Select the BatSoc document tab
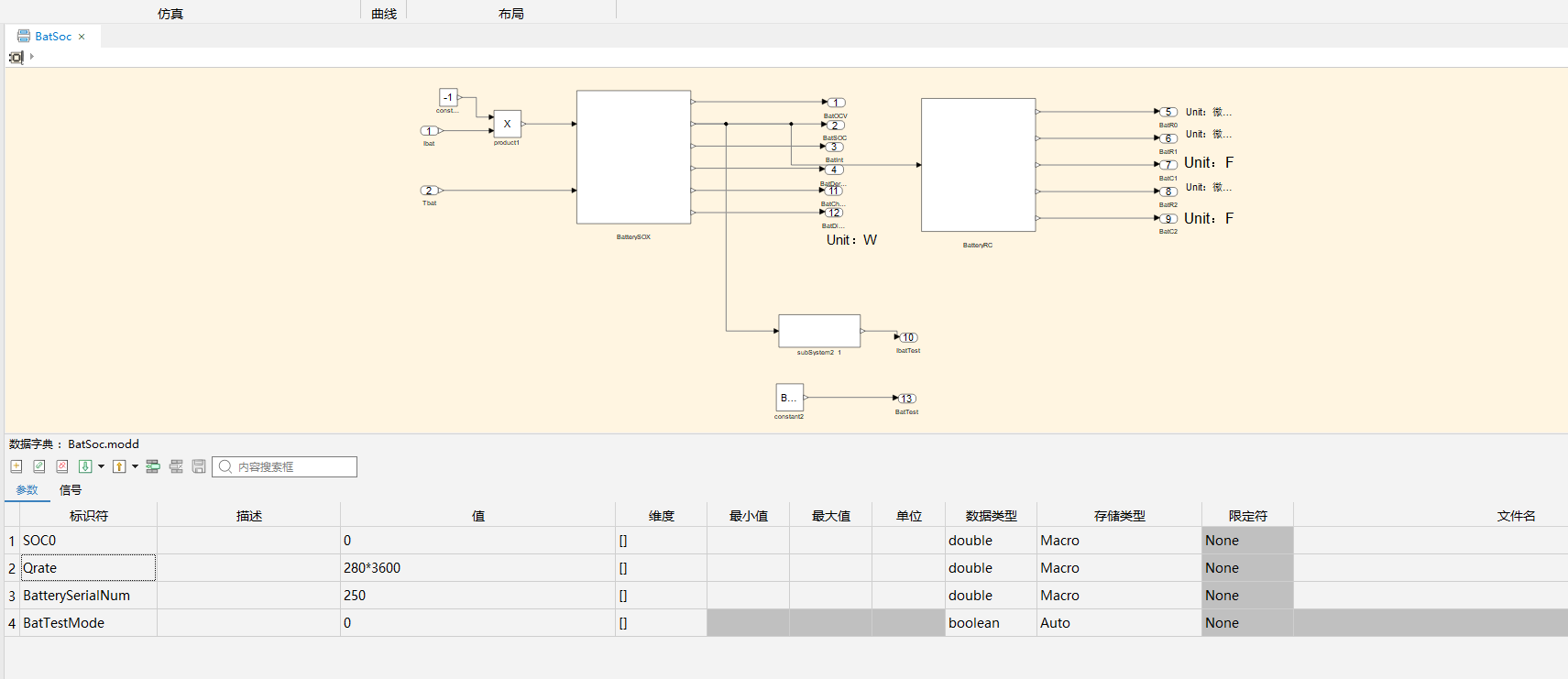 52,37
